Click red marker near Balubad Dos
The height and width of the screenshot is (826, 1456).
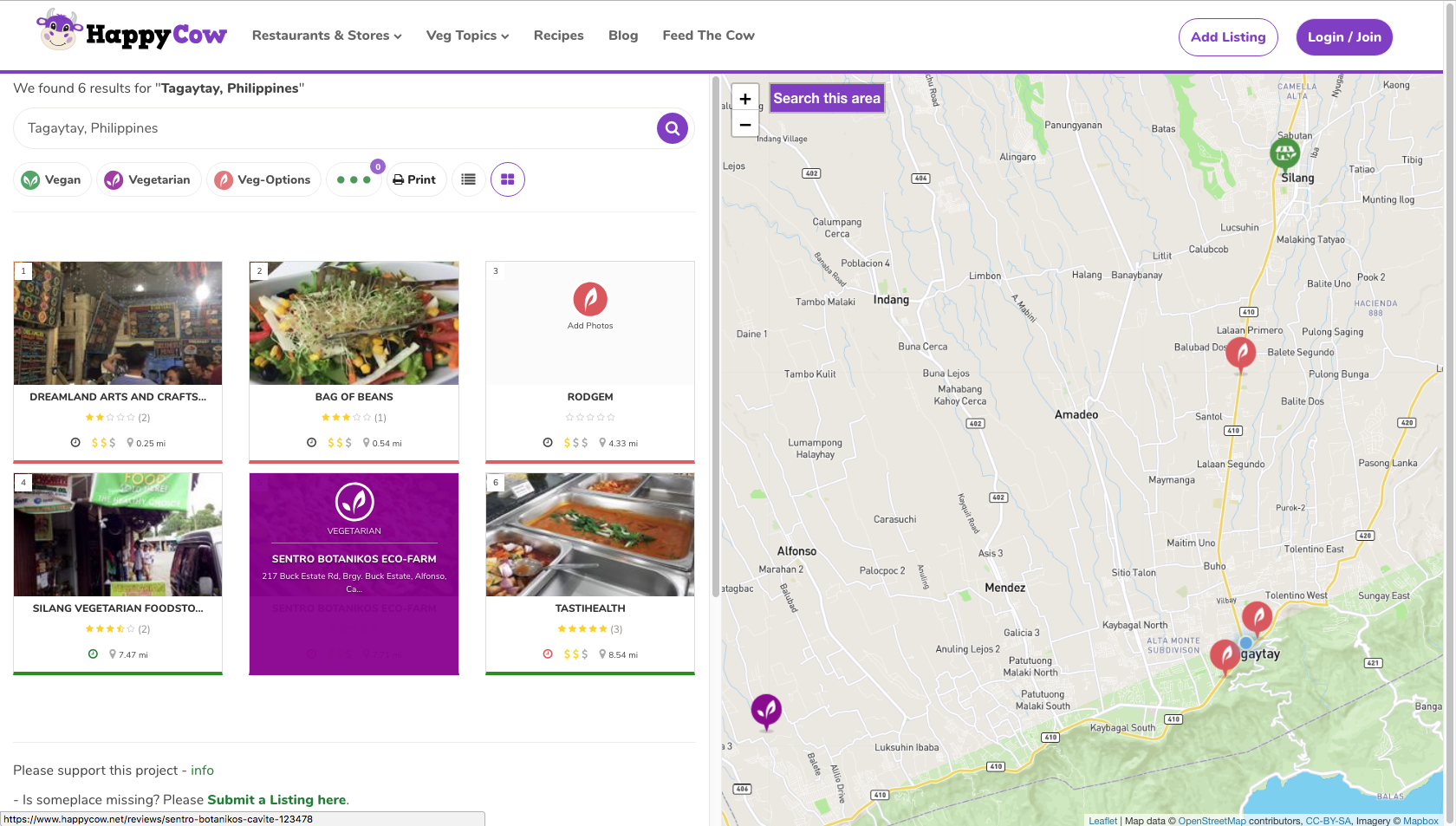1241,354
